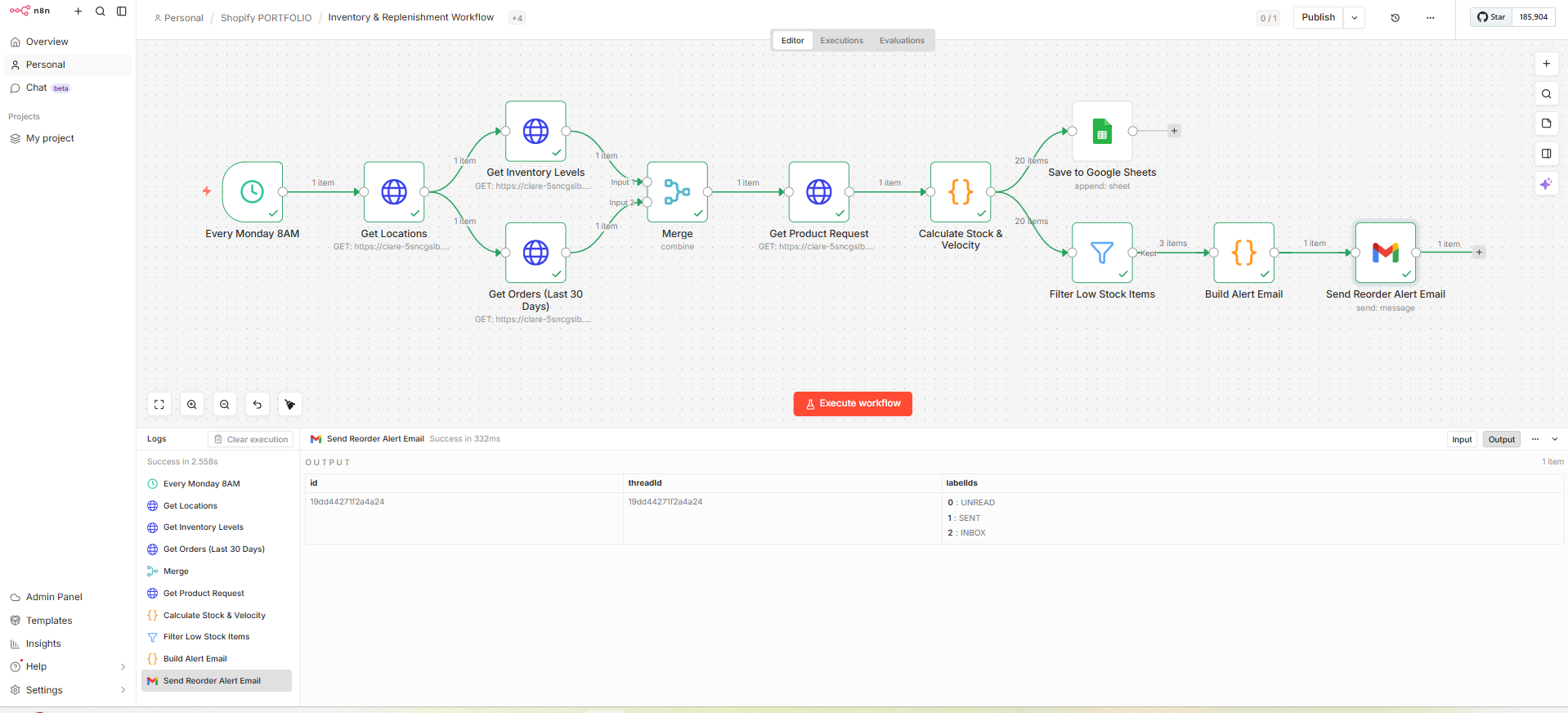Open the search icon in sidebar header

click(x=100, y=11)
